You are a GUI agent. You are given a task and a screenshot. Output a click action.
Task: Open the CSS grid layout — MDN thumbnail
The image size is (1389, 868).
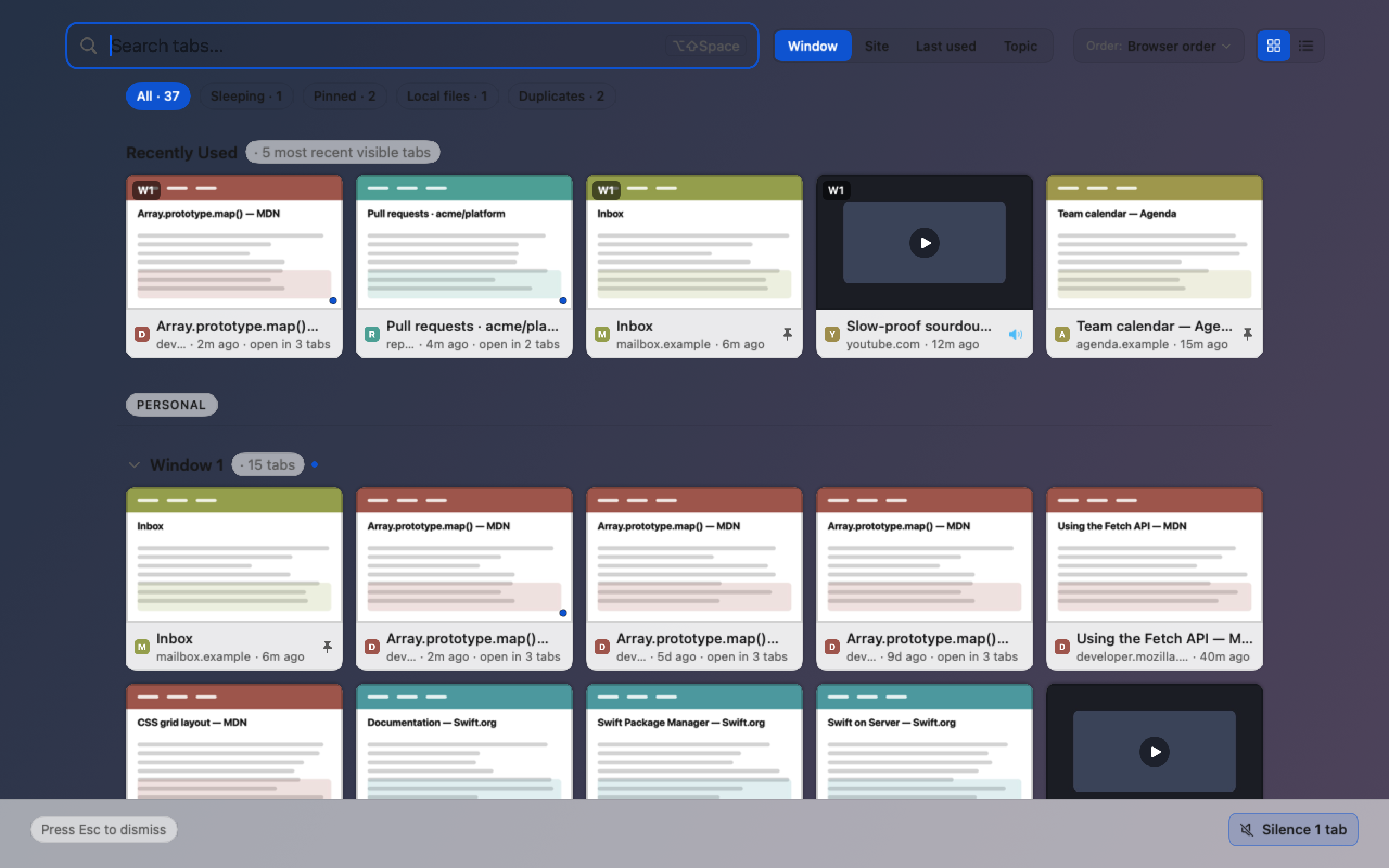[234, 741]
